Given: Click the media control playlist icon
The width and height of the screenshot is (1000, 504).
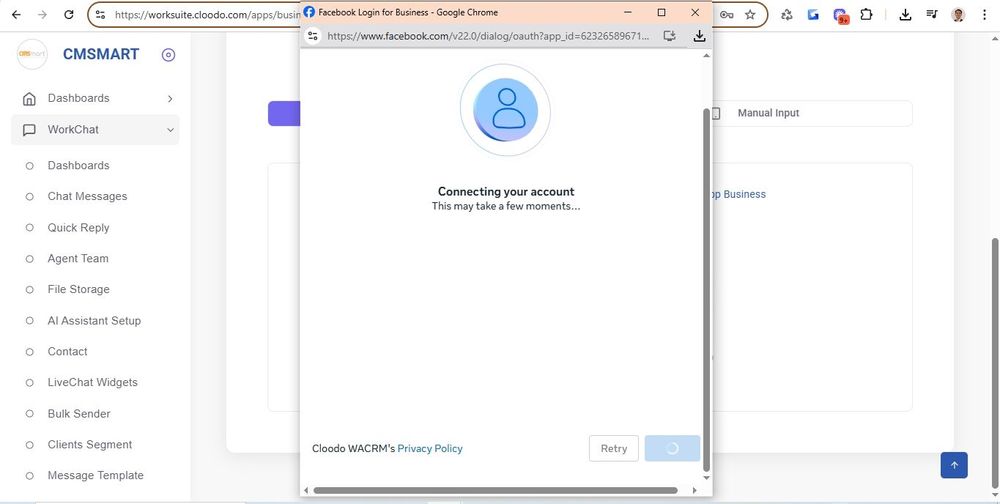Looking at the screenshot, I should [x=932, y=15].
